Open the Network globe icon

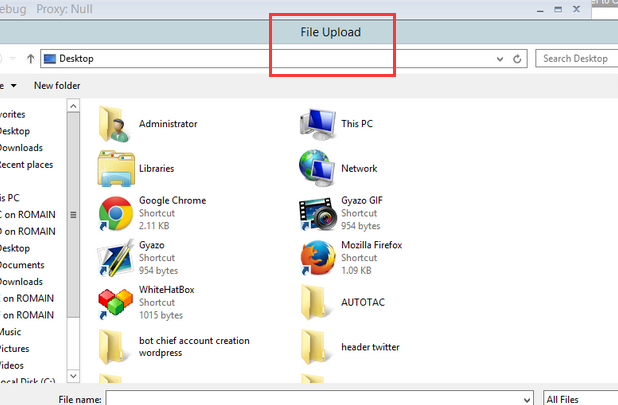pos(317,168)
